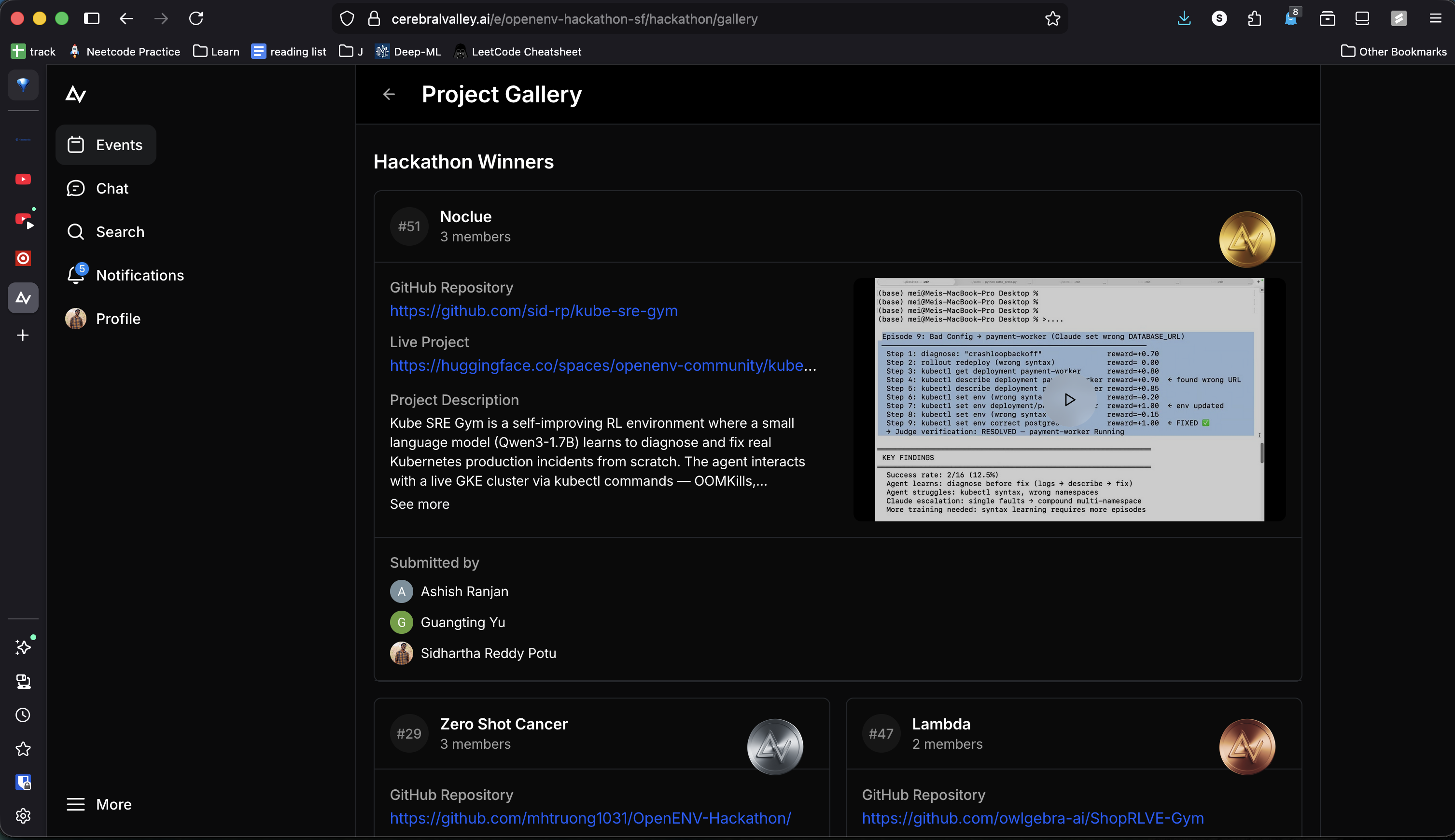Image resolution: width=1455 pixels, height=840 pixels.
Task: Open the huggingface Live Project link
Action: [x=603, y=365]
